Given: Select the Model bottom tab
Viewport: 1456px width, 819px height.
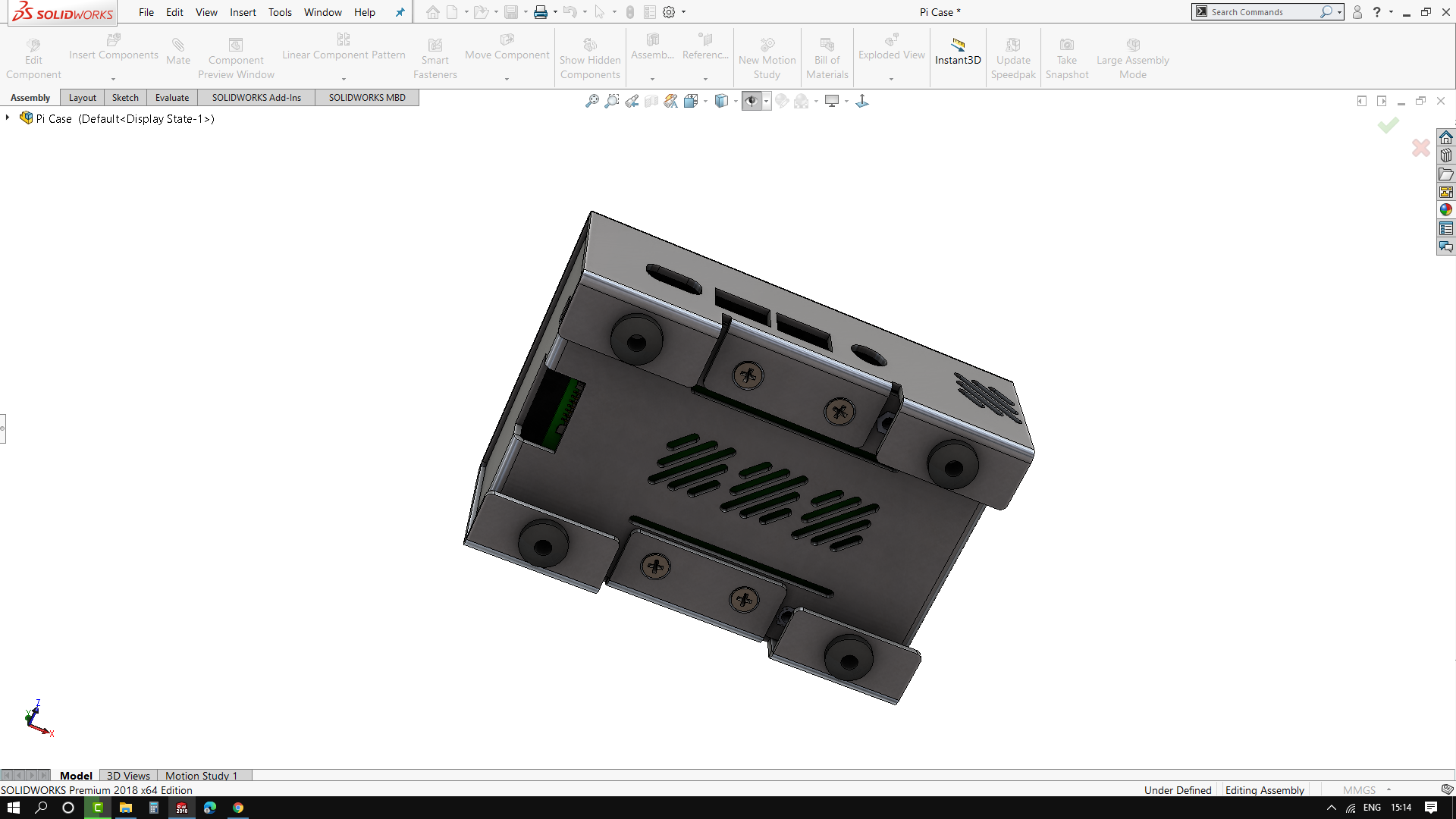Looking at the screenshot, I should coord(76,776).
